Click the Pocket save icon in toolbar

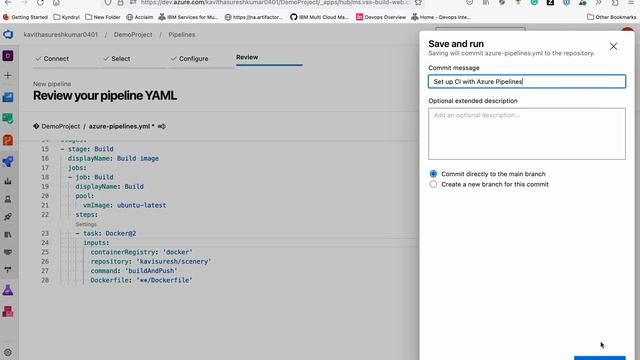(x=469, y=2)
